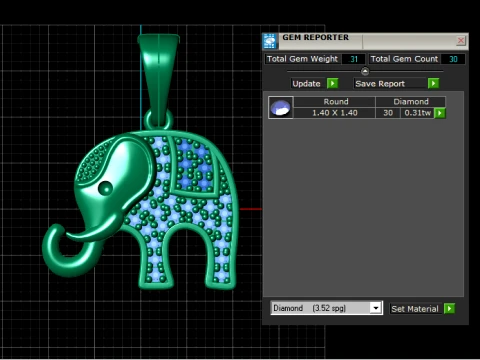The image size is (480, 360).
Task: Click the green arrow next to Save Report
Action: (x=433, y=83)
